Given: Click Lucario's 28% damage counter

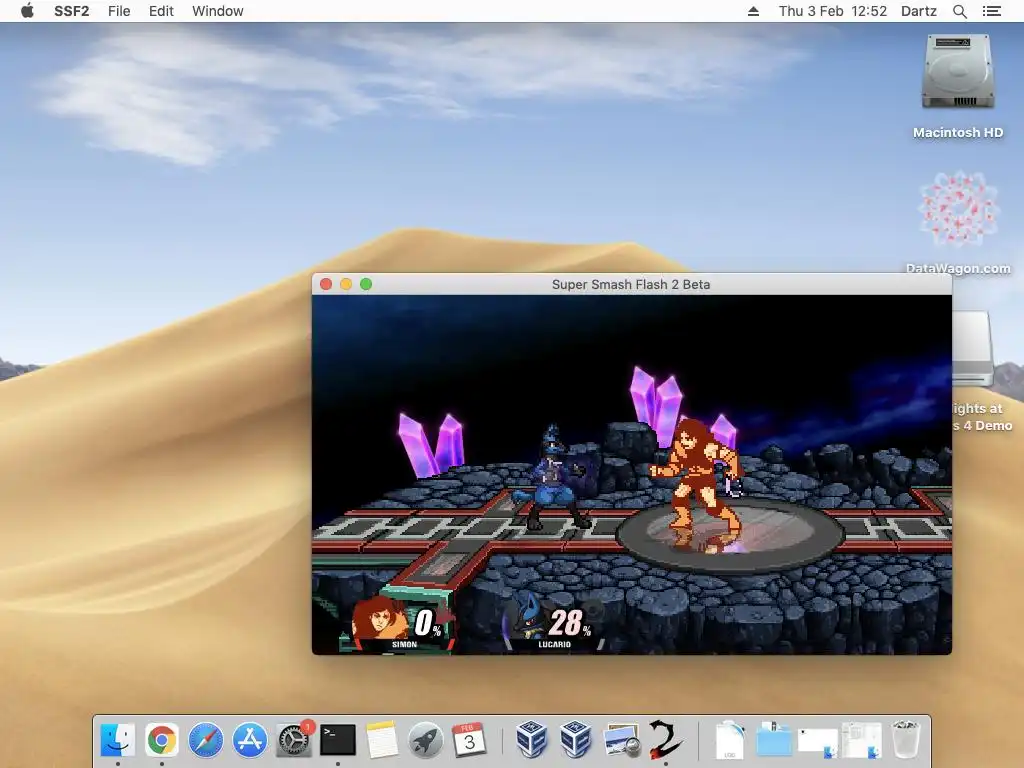Looking at the screenshot, I should point(569,622).
